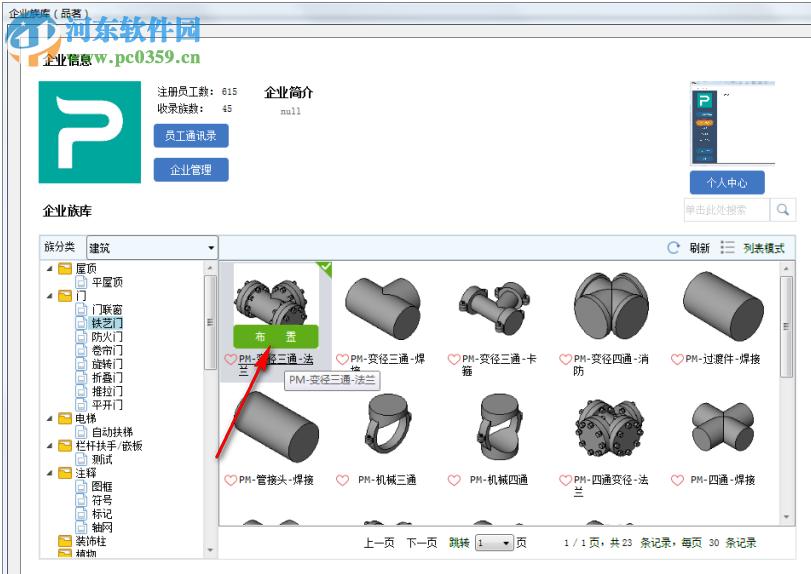
Task: Favorite PM-变径三通-焊接 with heart icon
Action: tap(342, 359)
